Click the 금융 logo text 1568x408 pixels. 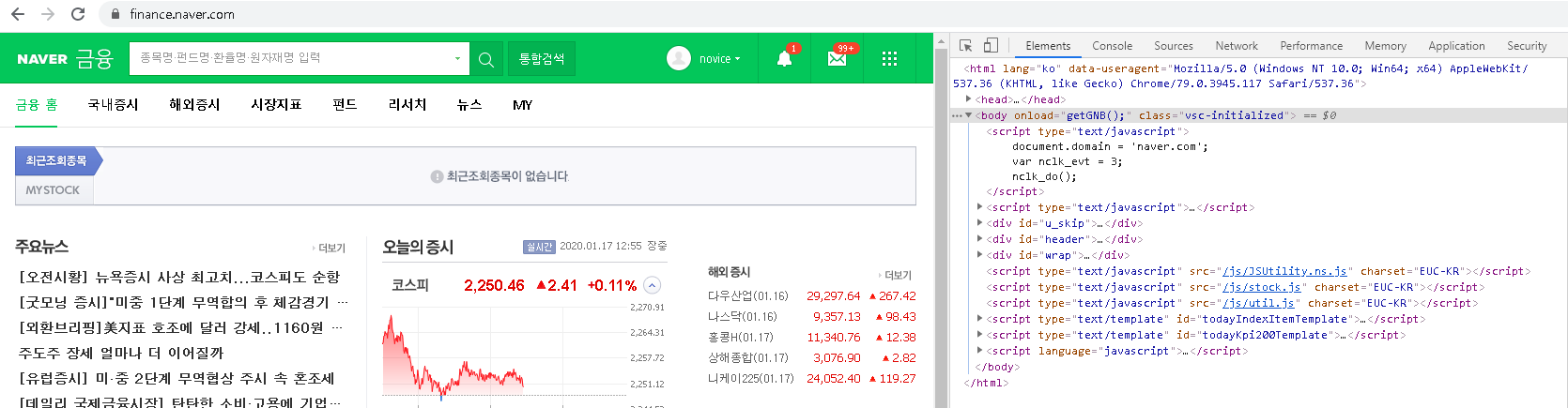94,59
